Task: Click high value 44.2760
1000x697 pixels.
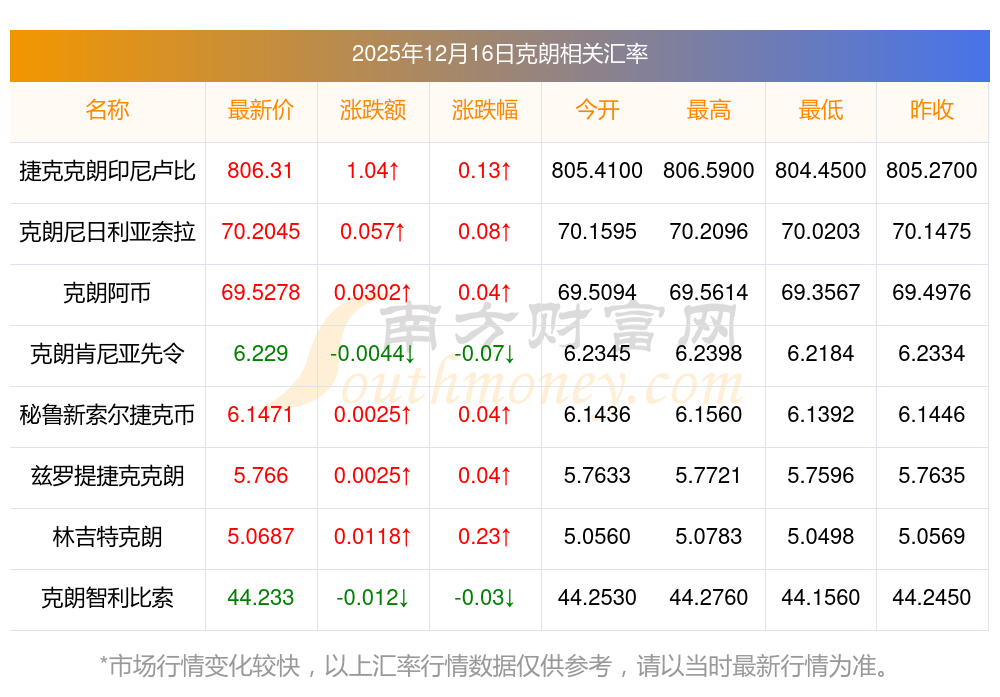Action: (x=709, y=598)
